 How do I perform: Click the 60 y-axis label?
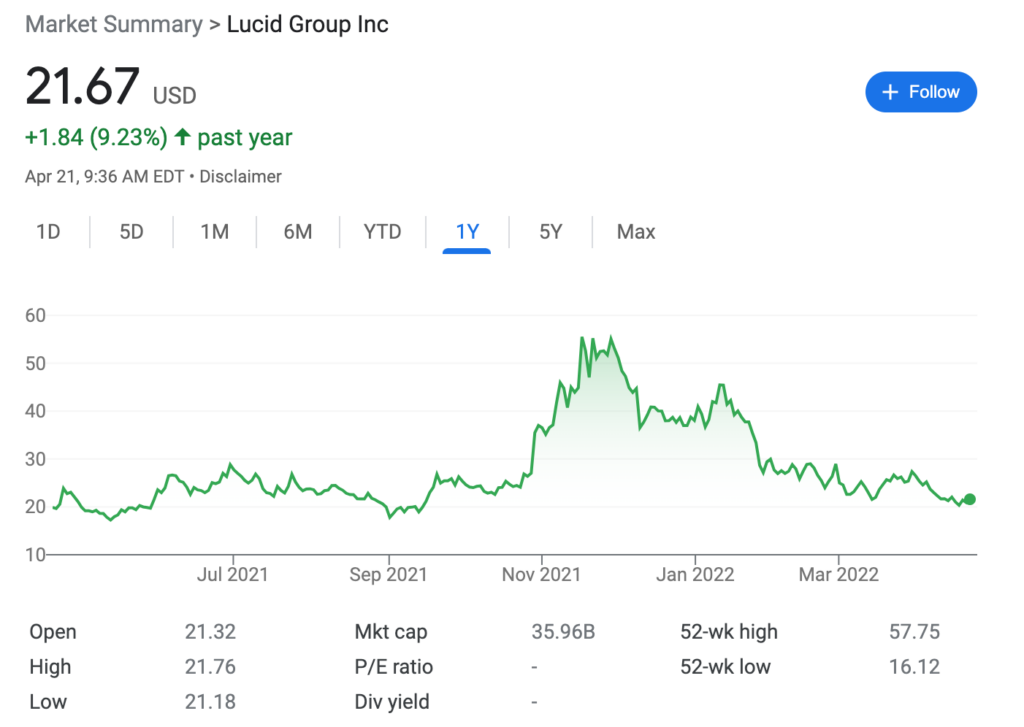tap(35, 315)
